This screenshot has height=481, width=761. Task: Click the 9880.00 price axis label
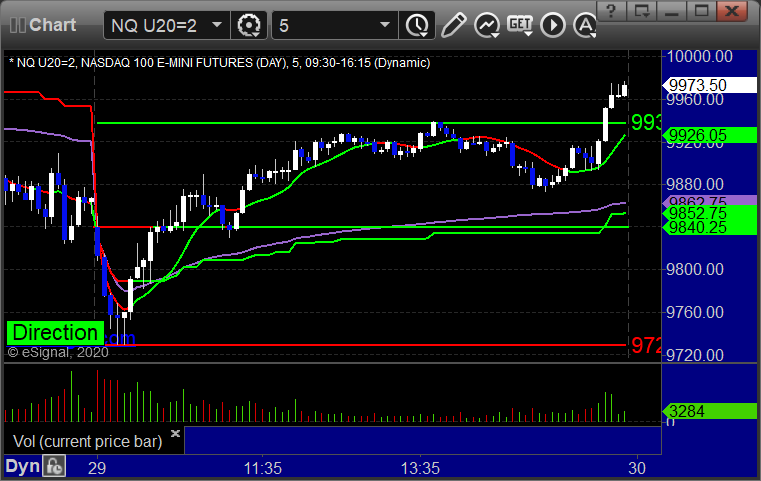point(695,184)
